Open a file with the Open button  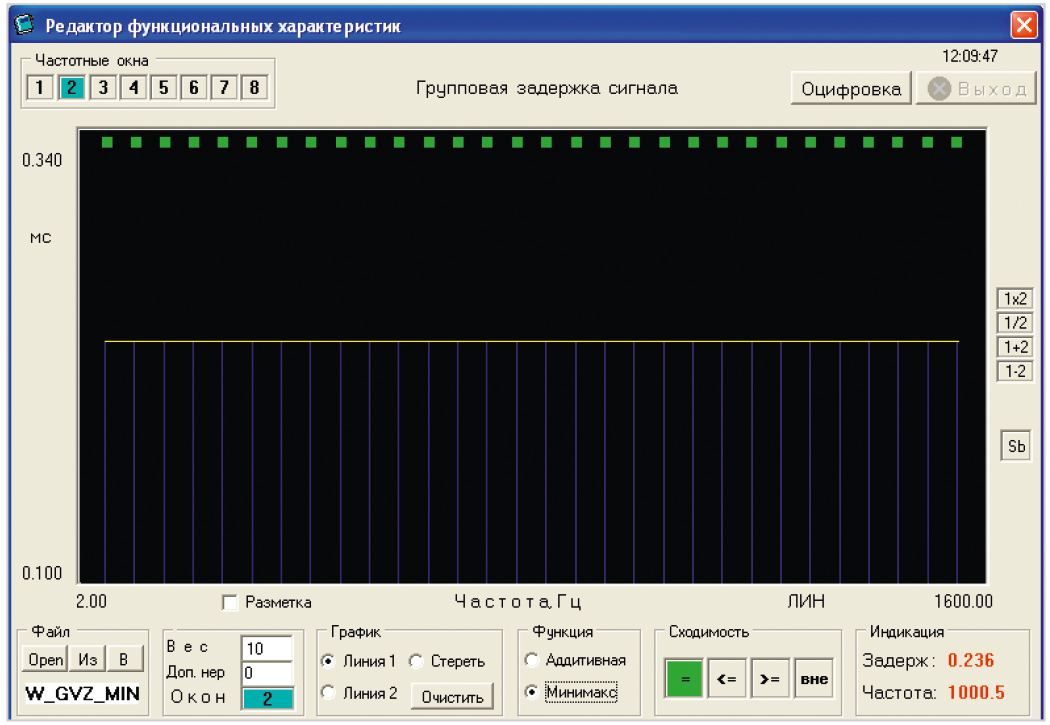[45, 659]
